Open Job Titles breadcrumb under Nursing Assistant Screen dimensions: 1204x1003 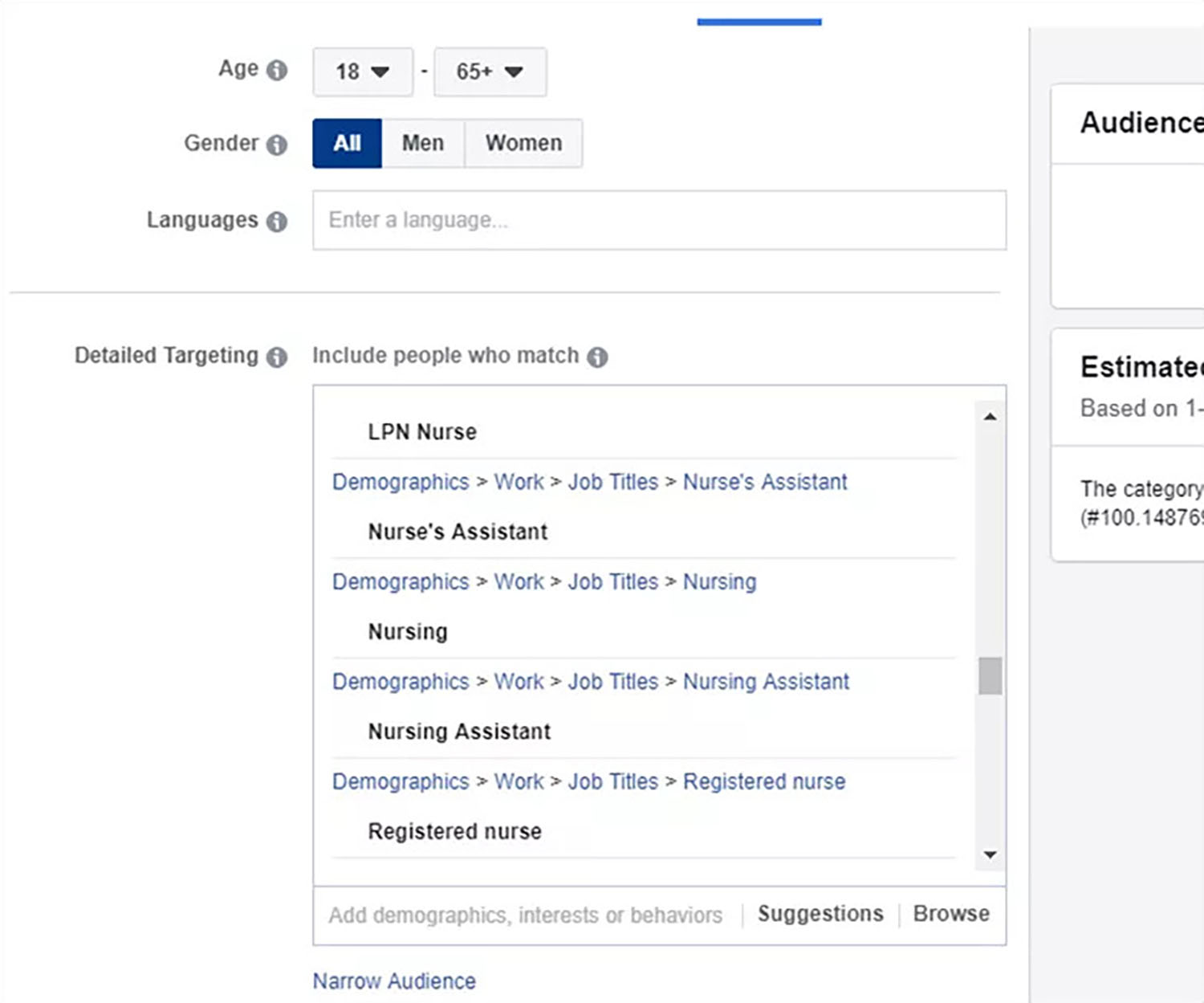[612, 681]
